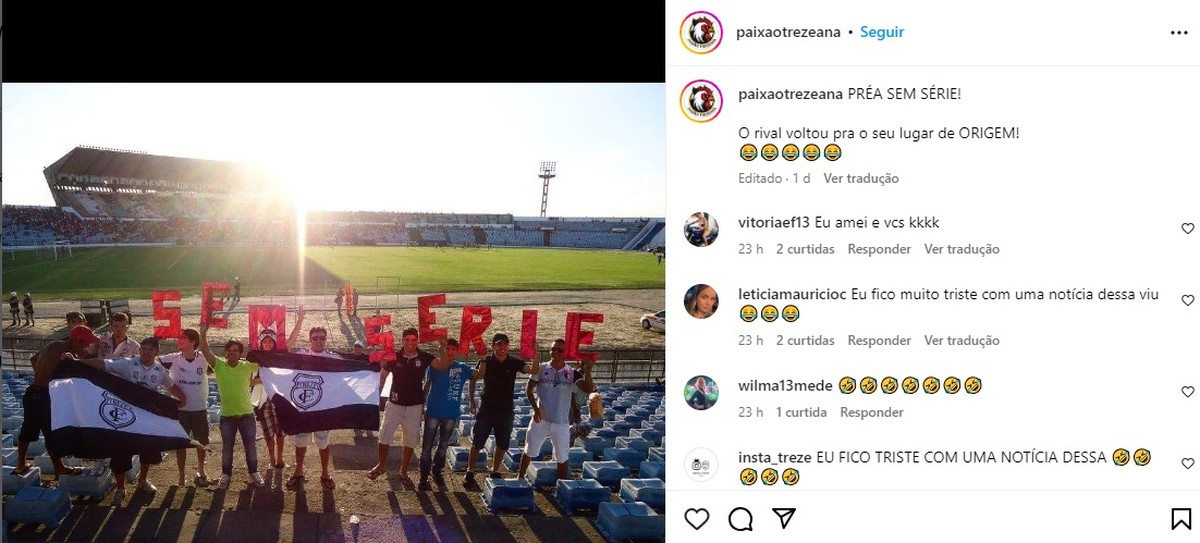Image resolution: width=1200 pixels, height=543 pixels.
Task: Share the post via paper plane icon
Action: click(x=785, y=518)
